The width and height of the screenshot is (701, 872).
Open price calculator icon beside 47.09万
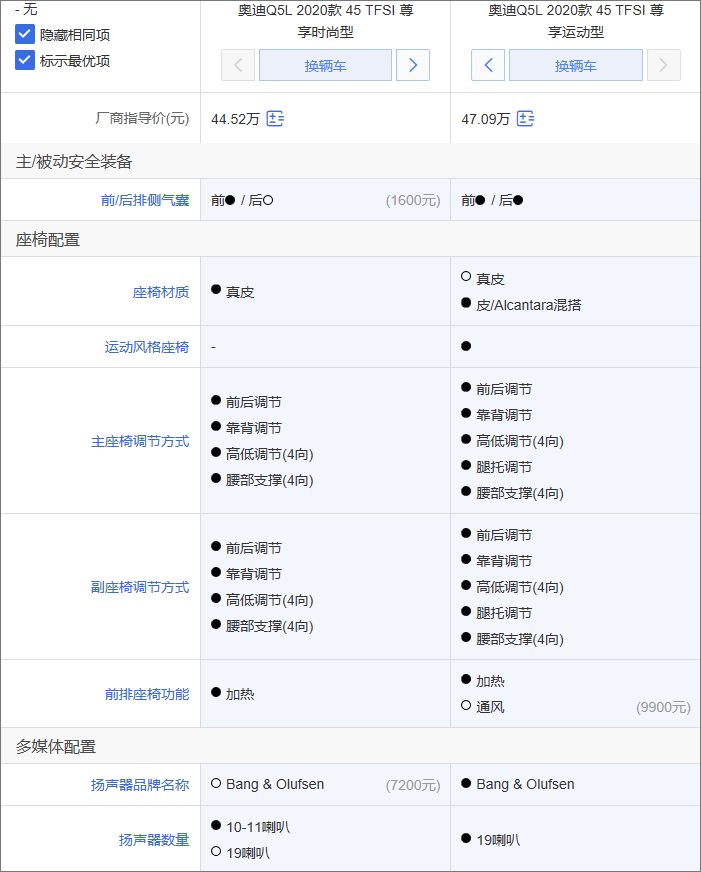[525, 118]
